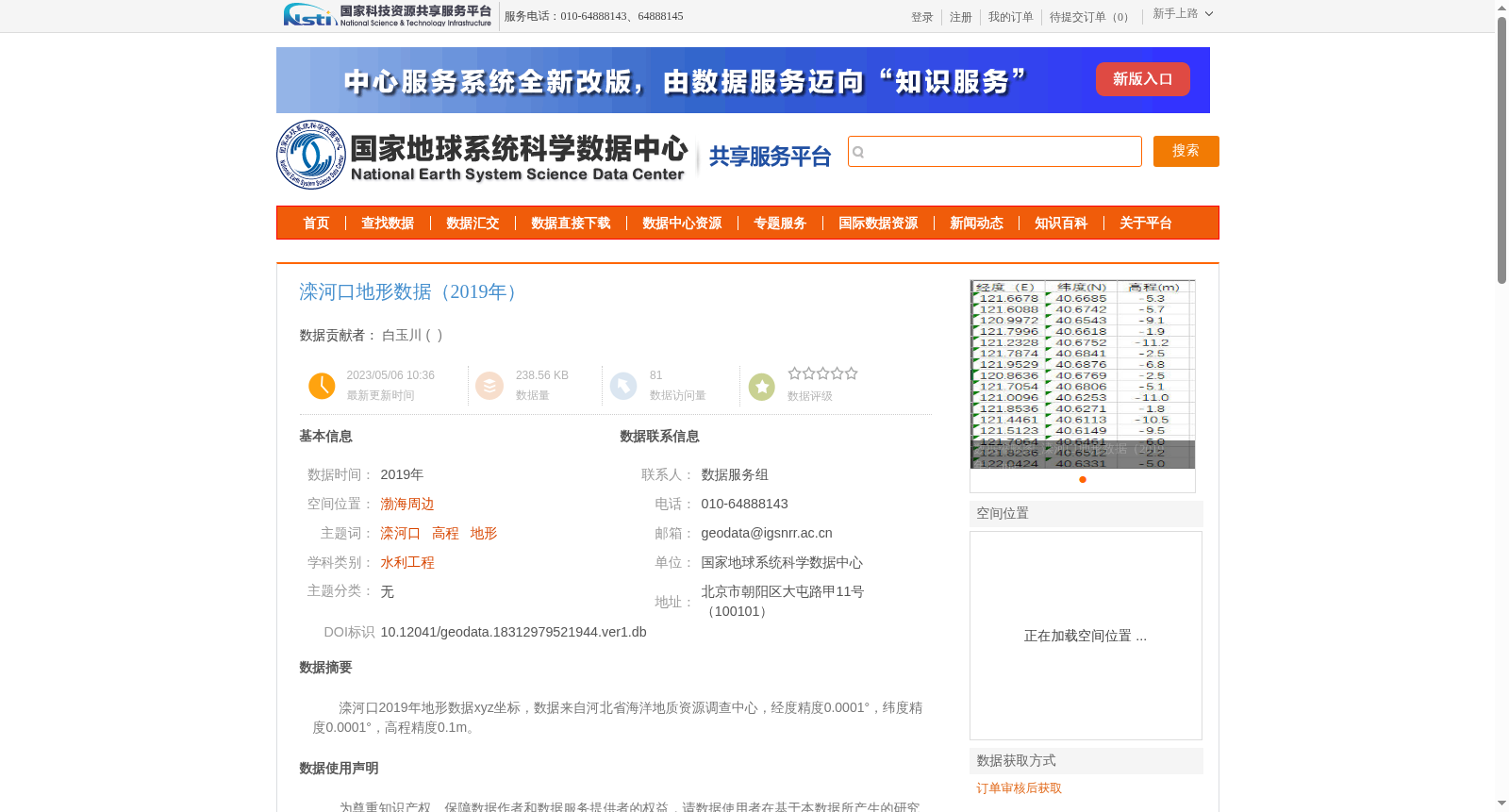Click the contributor name 白玉川
This screenshot has height=812, width=1509.
click(x=402, y=336)
